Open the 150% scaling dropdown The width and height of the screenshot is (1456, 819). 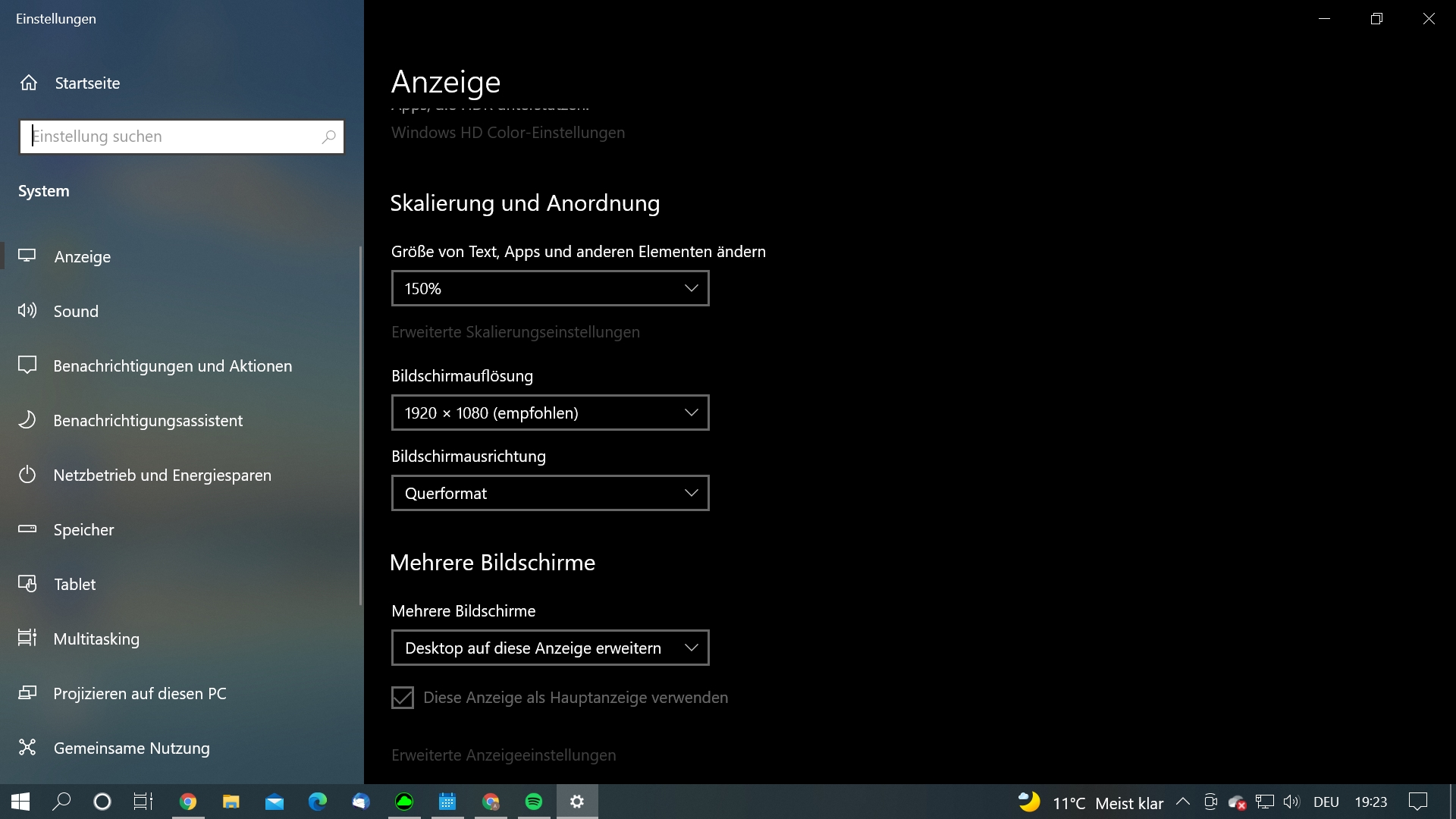point(550,288)
